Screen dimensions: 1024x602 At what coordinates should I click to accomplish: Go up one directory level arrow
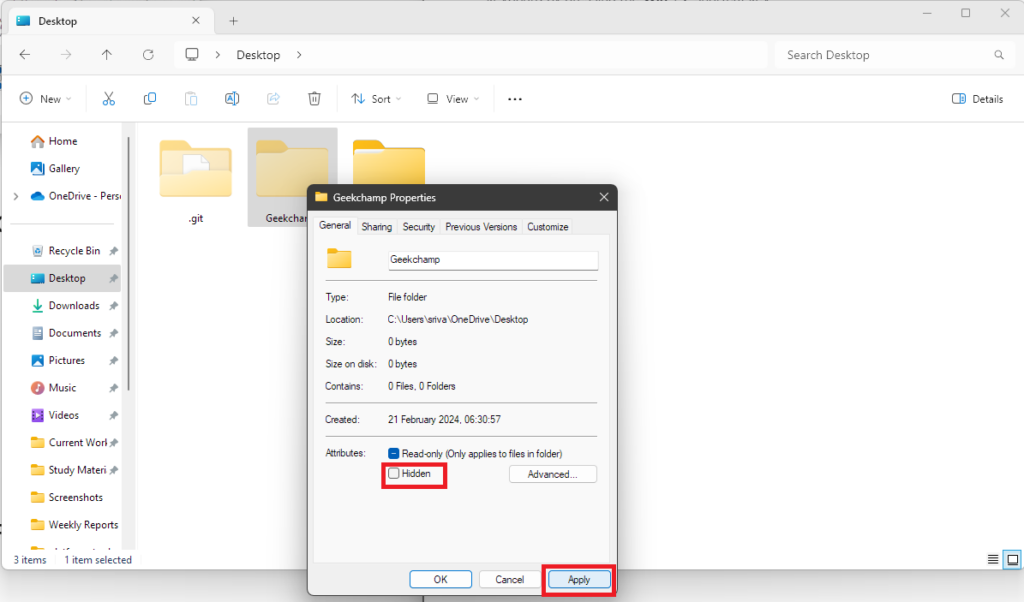(x=107, y=55)
